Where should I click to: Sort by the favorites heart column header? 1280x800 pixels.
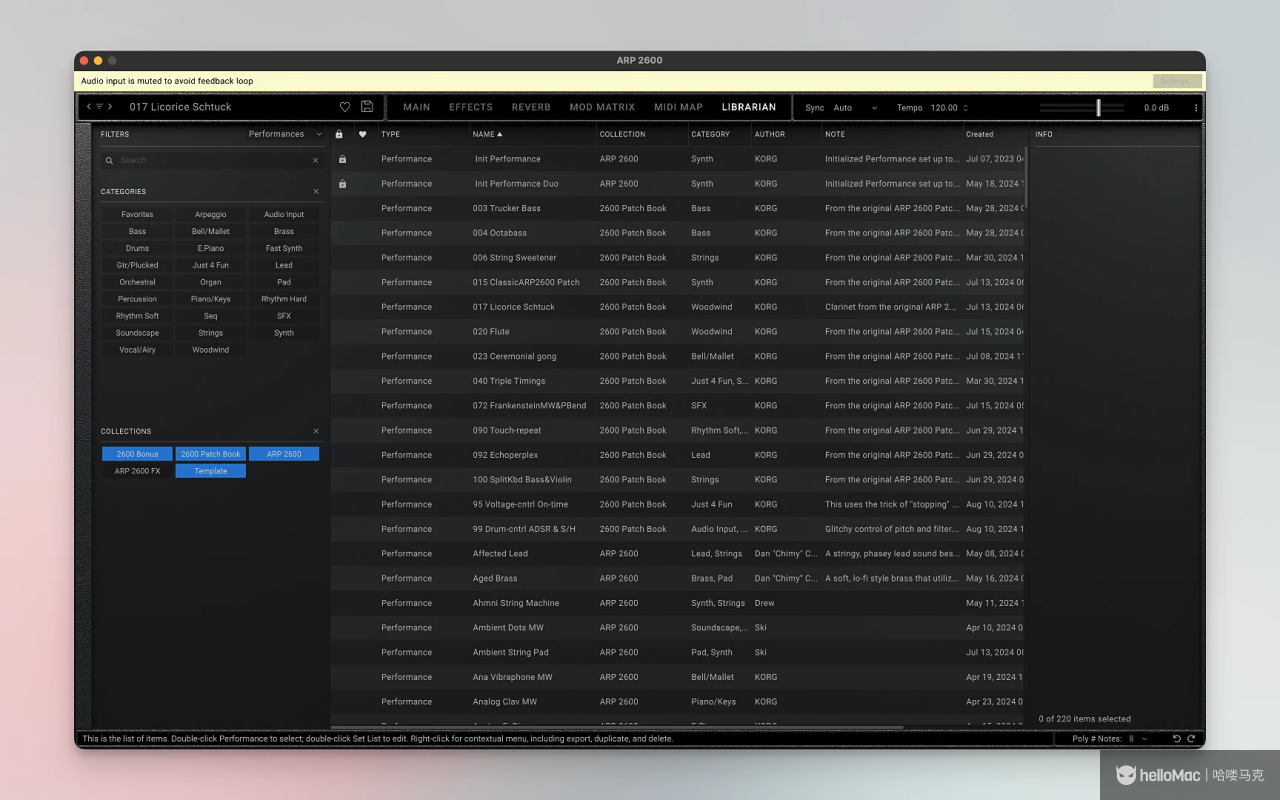(x=363, y=134)
